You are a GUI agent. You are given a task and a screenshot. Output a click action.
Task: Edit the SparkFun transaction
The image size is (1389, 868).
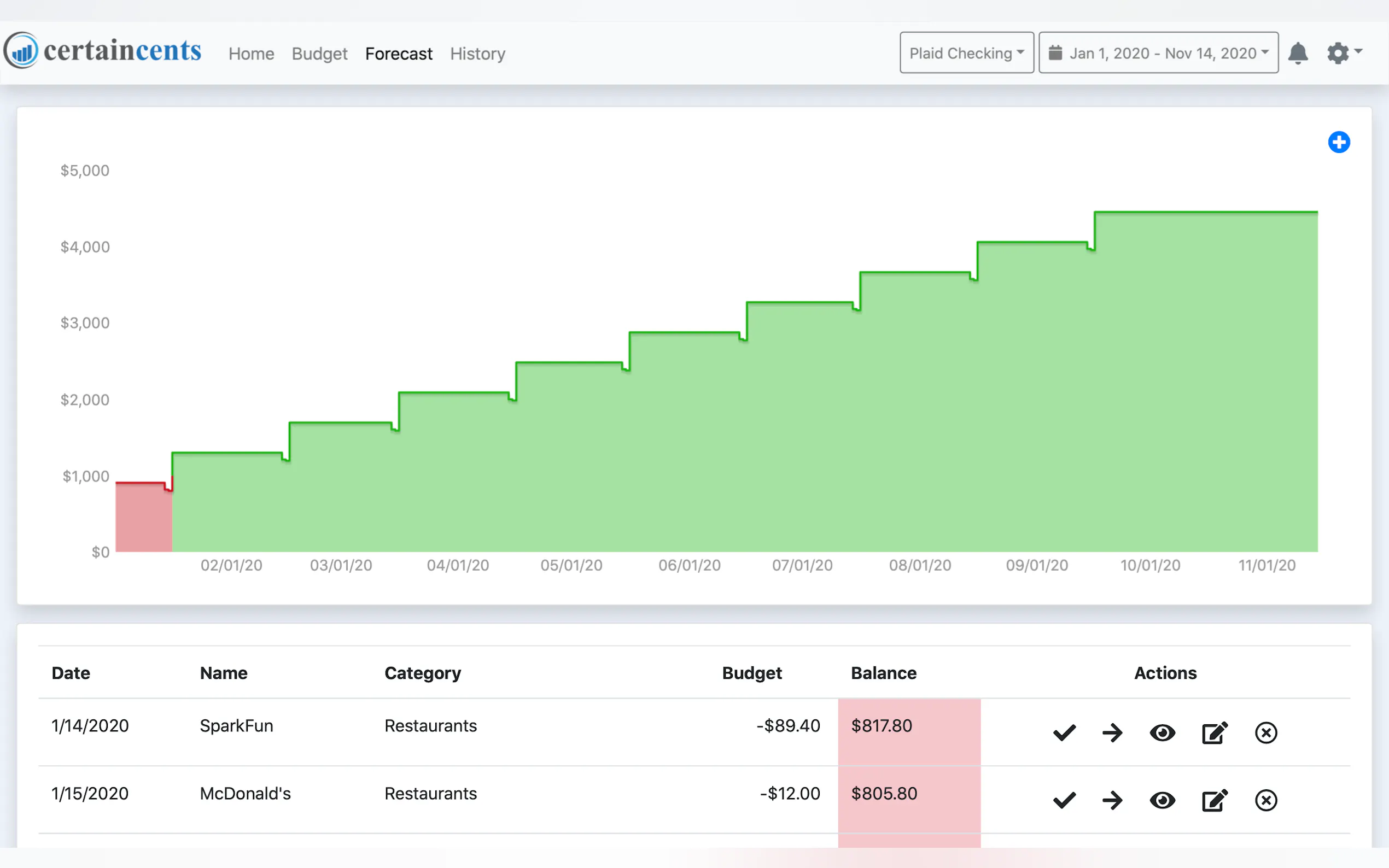coord(1215,732)
